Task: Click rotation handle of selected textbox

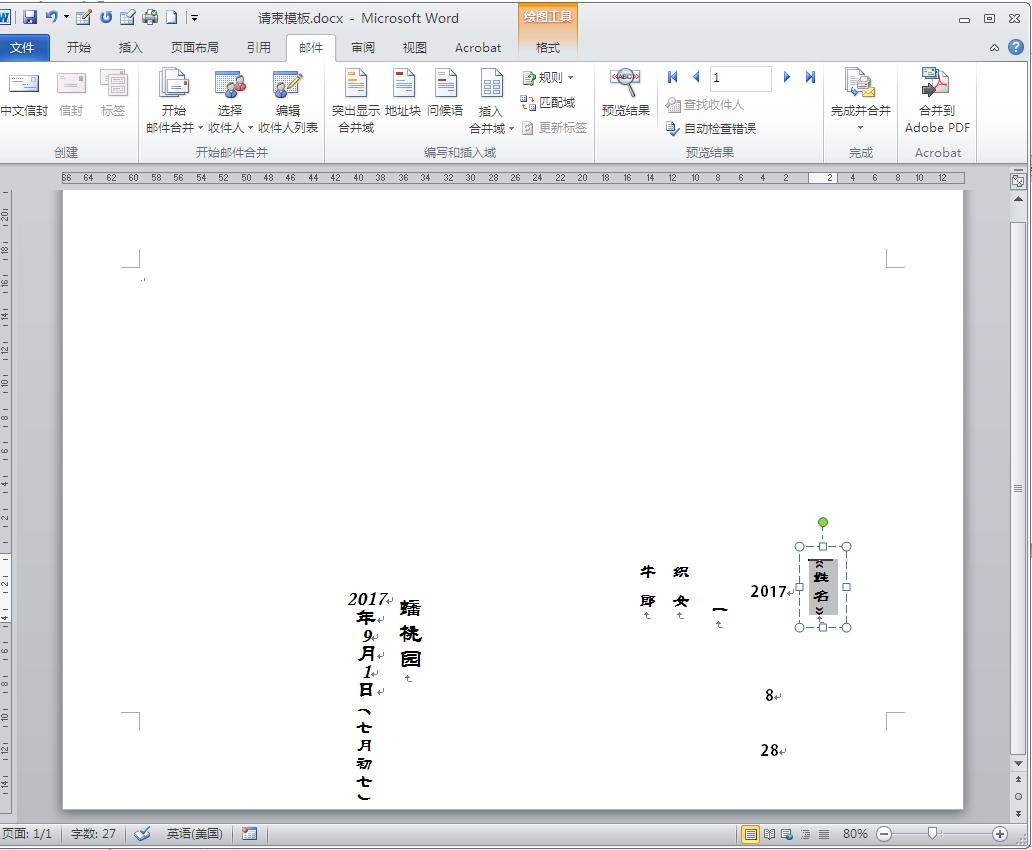Action: [823, 522]
